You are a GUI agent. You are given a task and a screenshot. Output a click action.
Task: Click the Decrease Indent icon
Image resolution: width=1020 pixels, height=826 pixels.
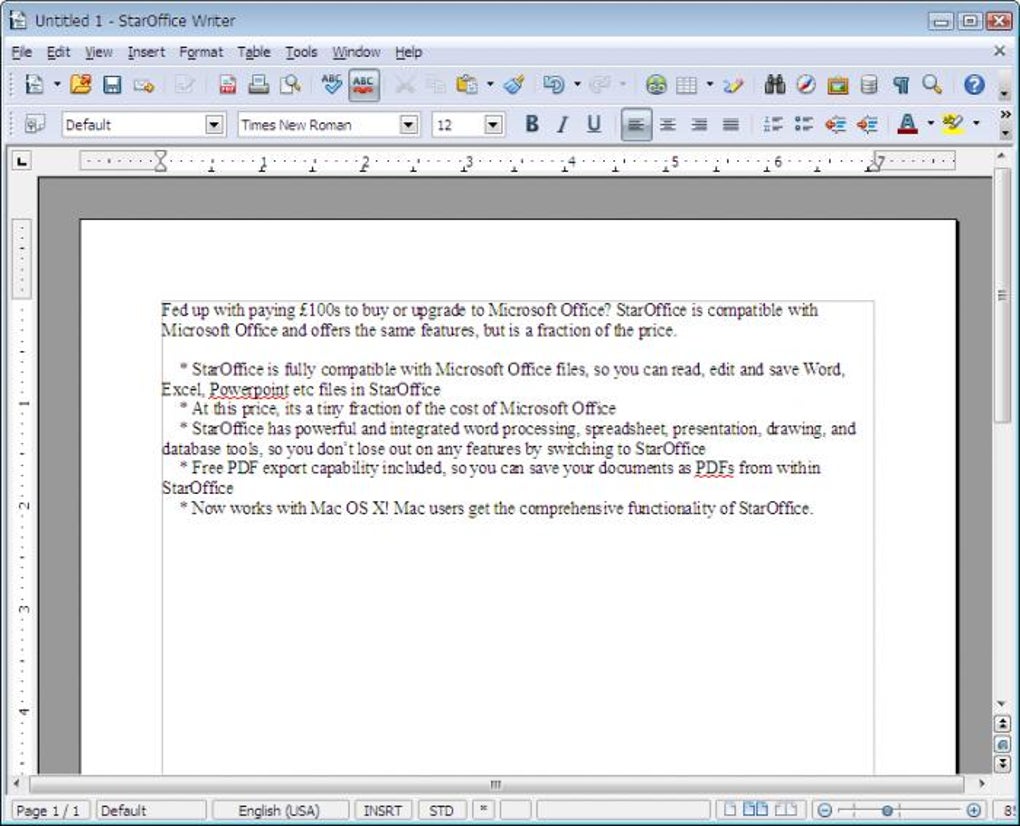[835, 124]
